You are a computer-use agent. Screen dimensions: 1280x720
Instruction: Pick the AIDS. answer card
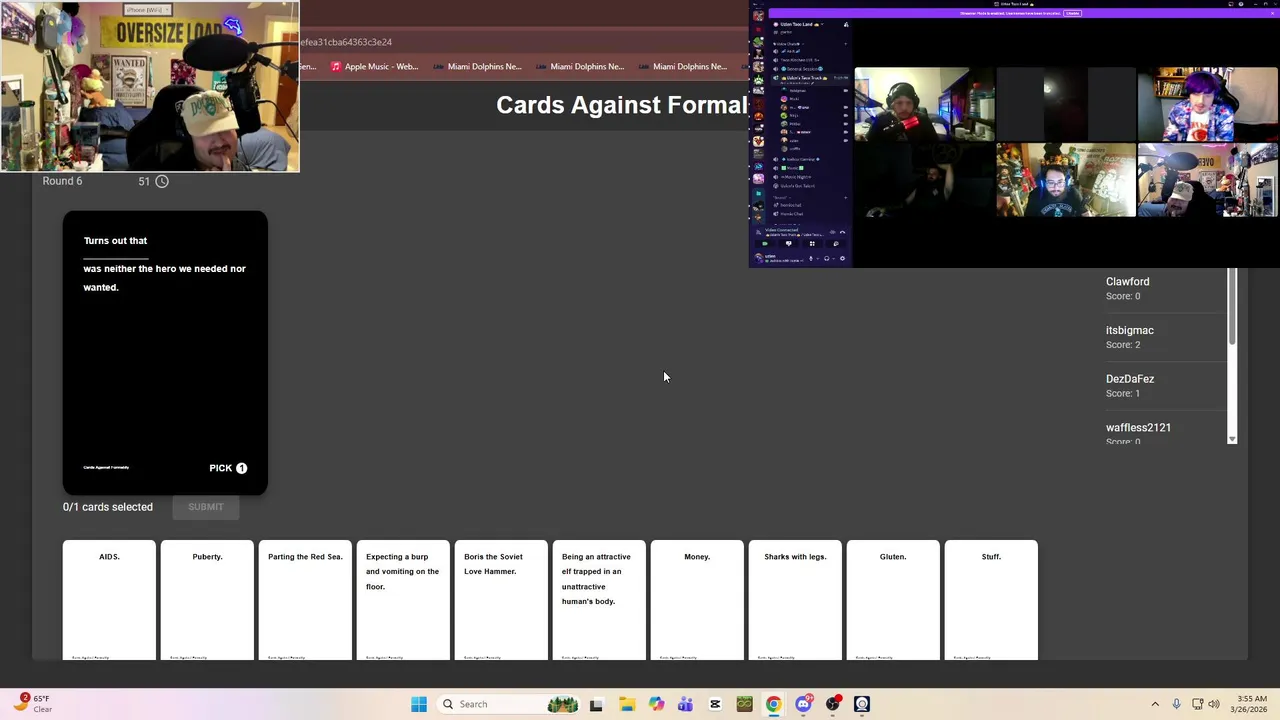pos(109,600)
